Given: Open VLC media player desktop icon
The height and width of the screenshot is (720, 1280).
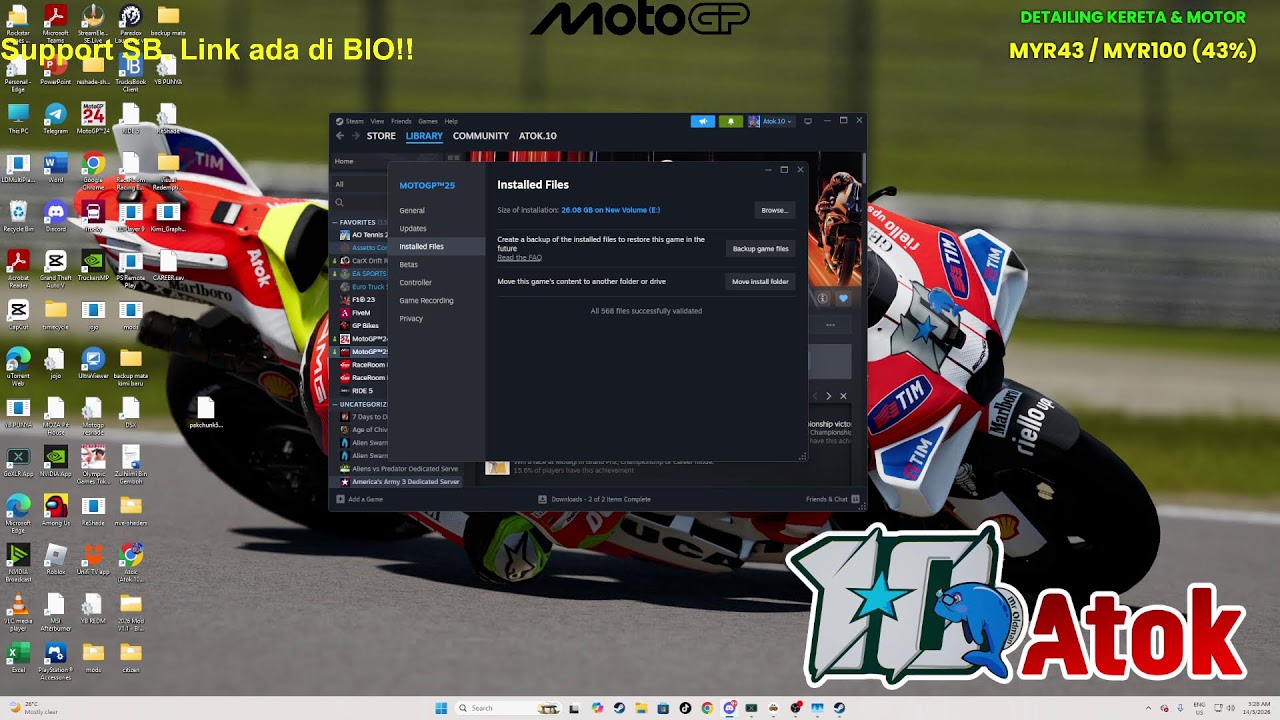Looking at the screenshot, I should tap(18, 610).
